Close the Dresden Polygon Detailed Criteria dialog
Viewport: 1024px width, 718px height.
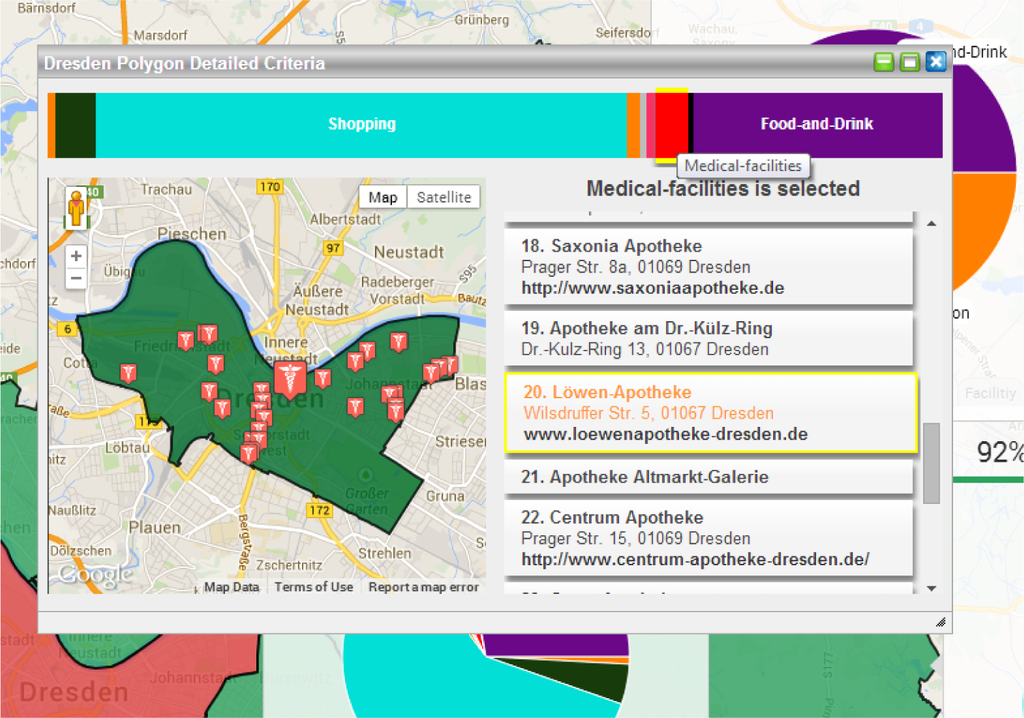935,63
